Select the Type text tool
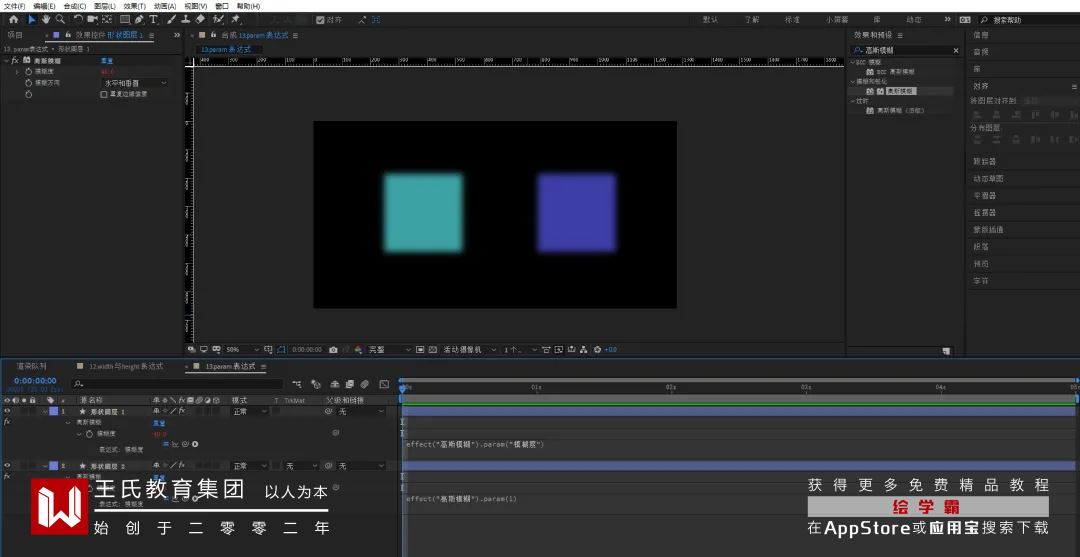Viewport: 1080px width, 557px height. click(153, 19)
